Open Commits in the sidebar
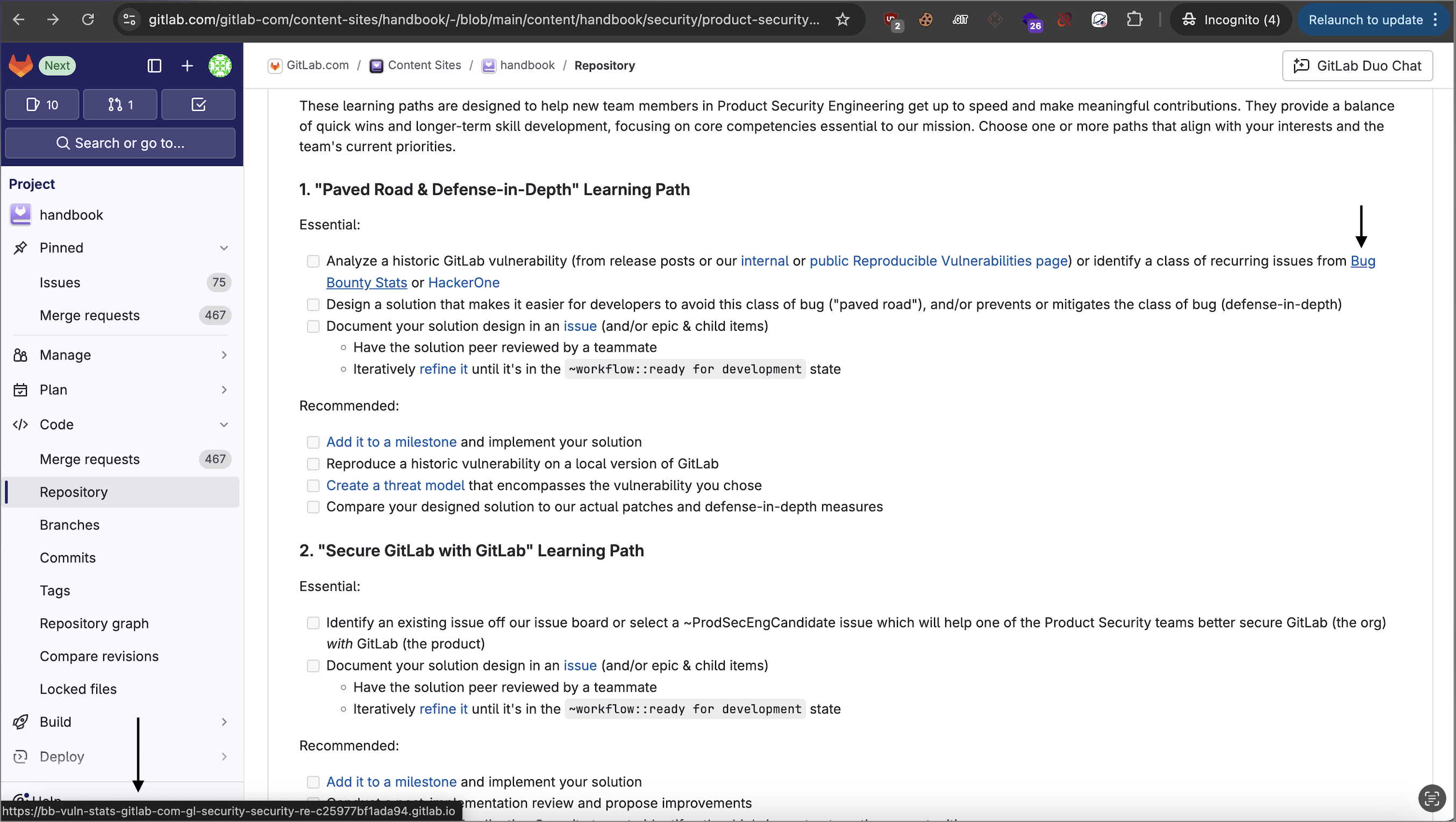 tap(67, 557)
